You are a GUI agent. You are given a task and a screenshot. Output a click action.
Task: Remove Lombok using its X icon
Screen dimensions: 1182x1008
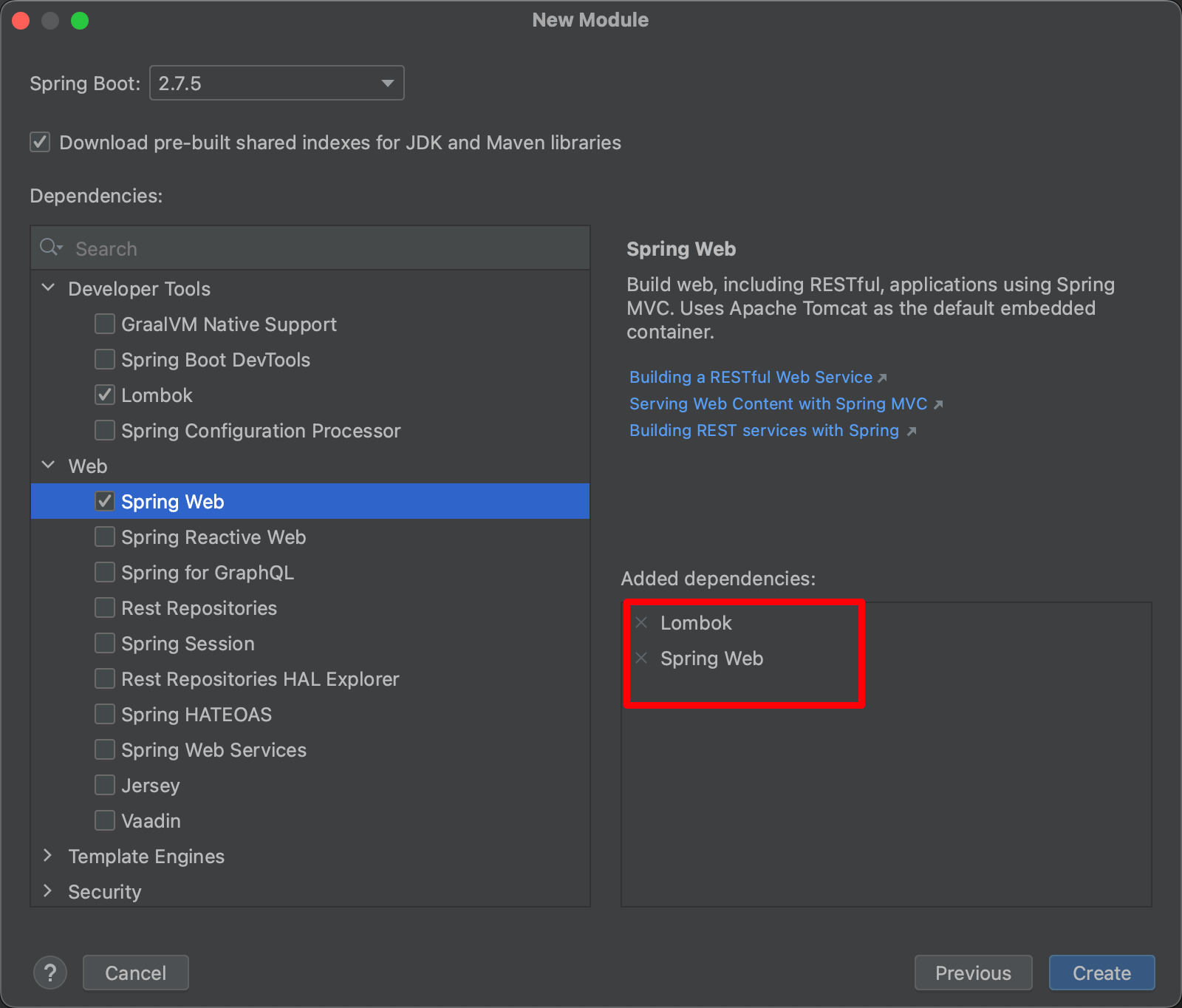coord(641,623)
